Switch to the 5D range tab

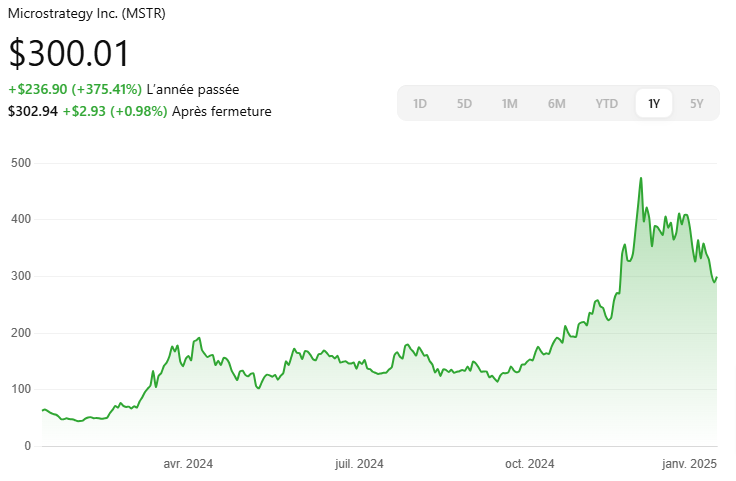coord(464,103)
